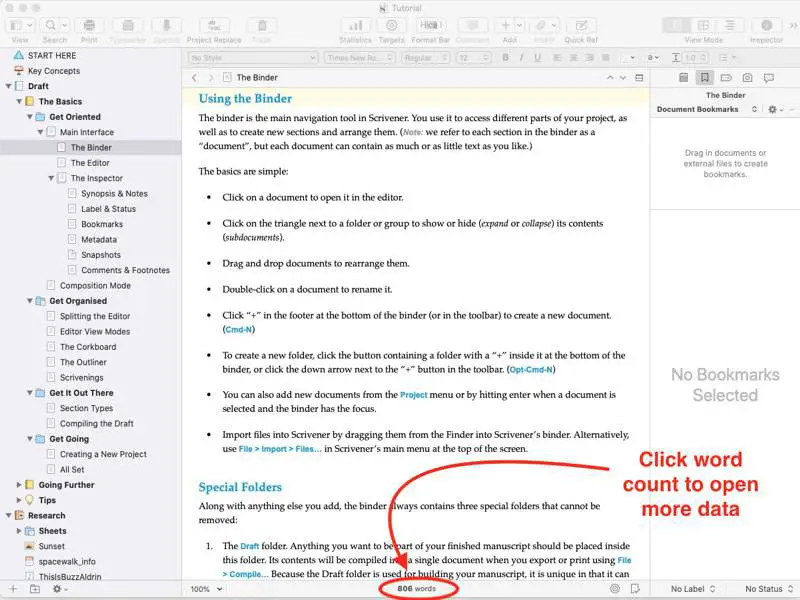
Task: Click the Trash toolbar icon
Action: 262,26
